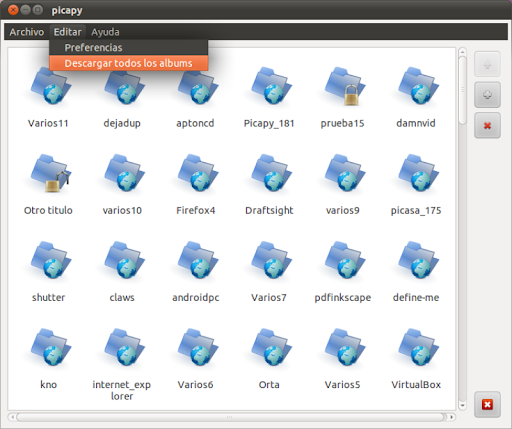Choose Descargar todos los albums
The width and height of the screenshot is (512, 429).
(129, 63)
